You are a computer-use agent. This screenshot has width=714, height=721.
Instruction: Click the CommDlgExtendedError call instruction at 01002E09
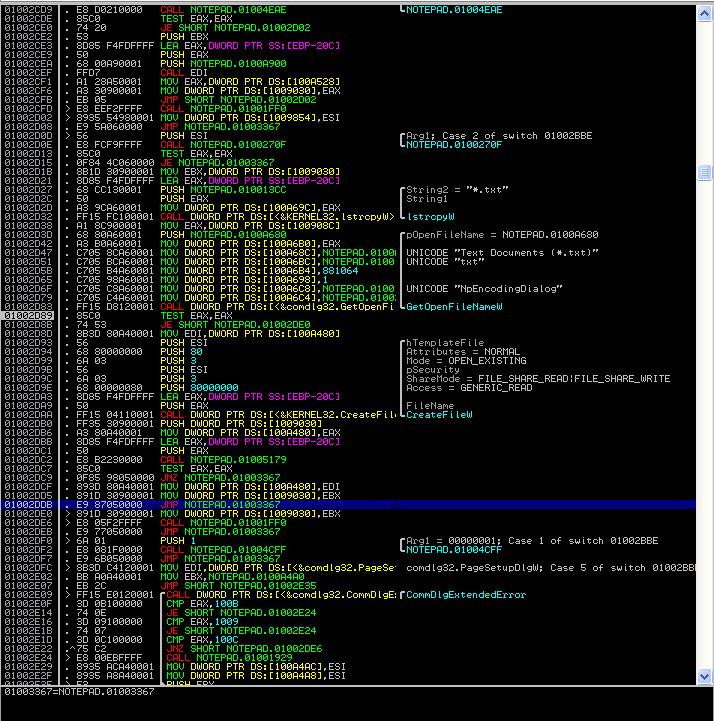click(x=281, y=595)
